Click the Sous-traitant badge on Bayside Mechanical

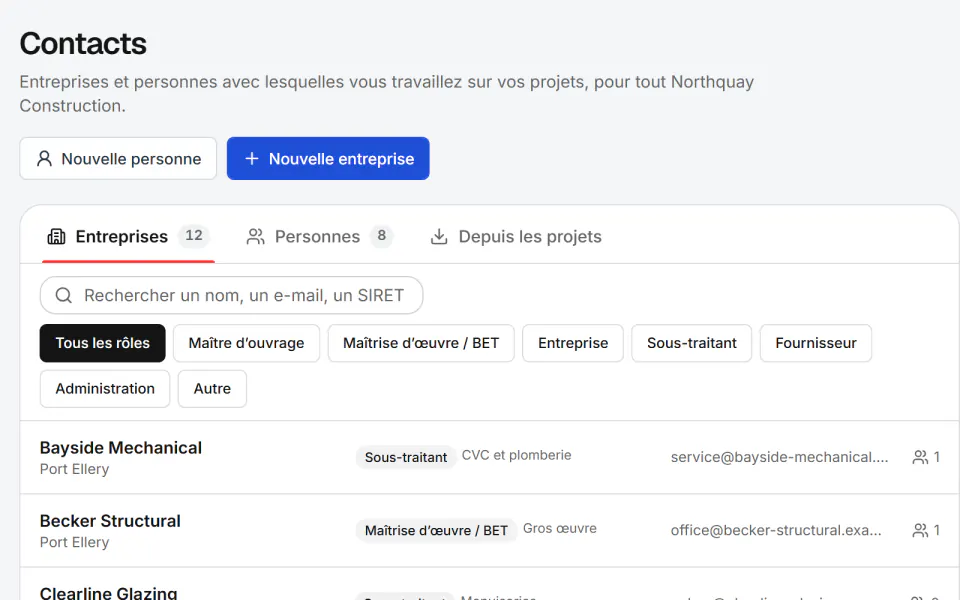[406, 457]
